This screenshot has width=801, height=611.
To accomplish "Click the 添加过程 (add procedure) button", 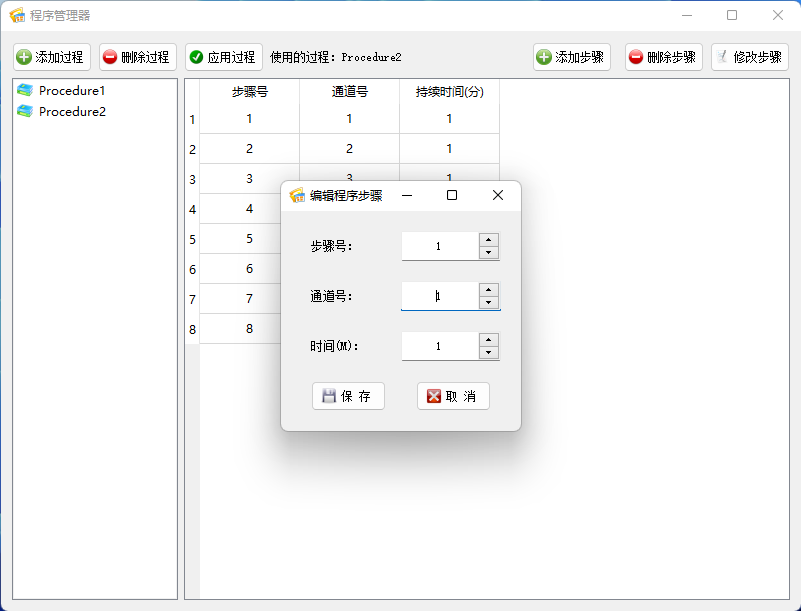I will [x=52, y=57].
